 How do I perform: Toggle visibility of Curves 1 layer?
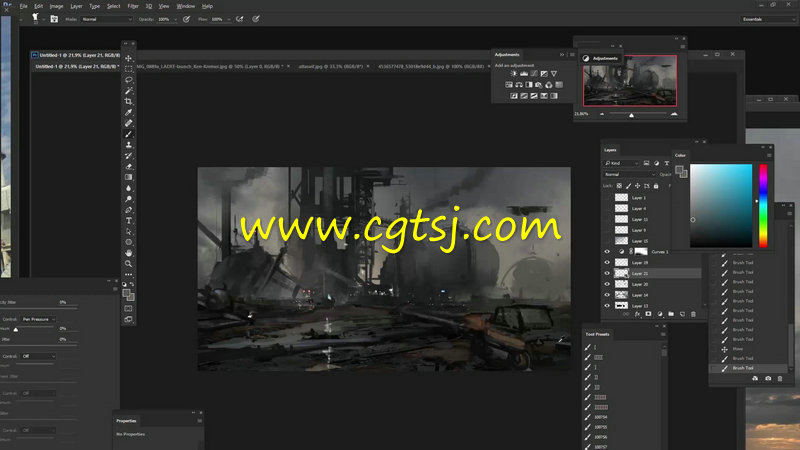(x=607, y=252)
